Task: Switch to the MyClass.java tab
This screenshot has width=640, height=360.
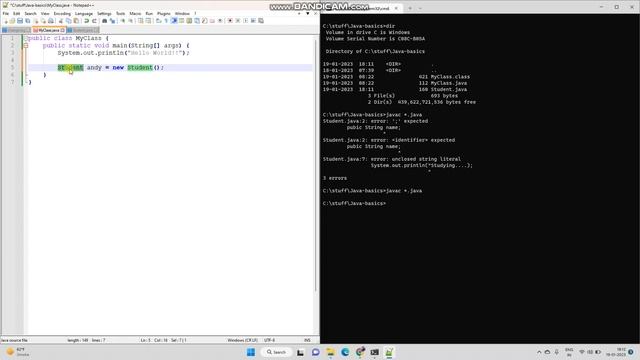Action: 49,30
